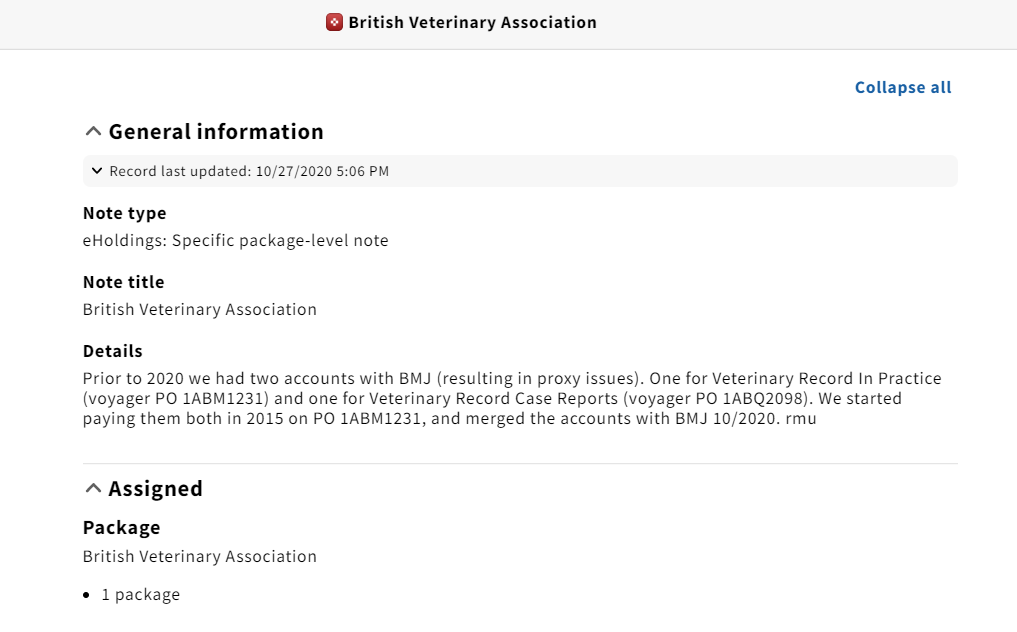Click the bullet before 1 package

click(x=86, y=595)
